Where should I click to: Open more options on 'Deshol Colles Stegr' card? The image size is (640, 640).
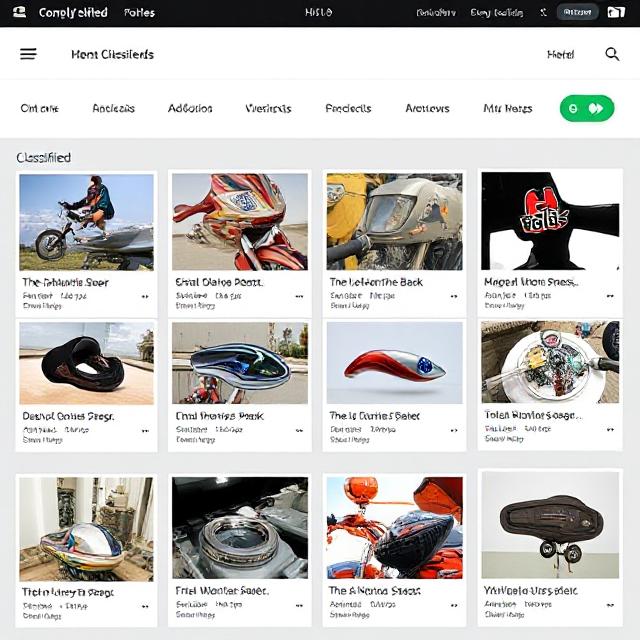pos(145,431)
